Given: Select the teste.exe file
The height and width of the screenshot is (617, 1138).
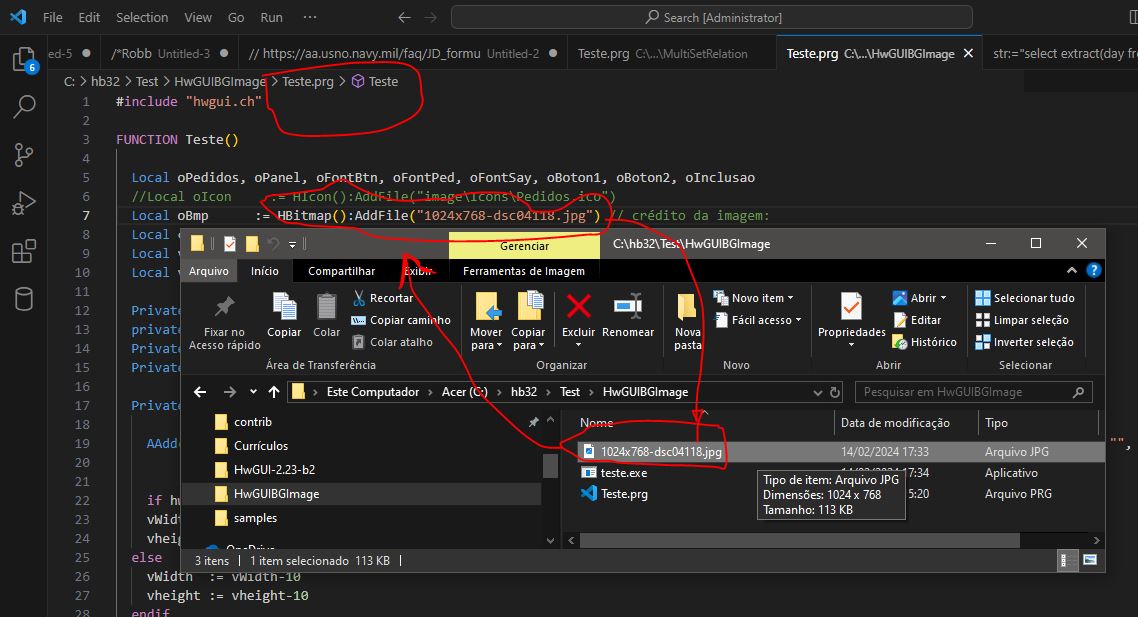Looking at the screenshot, I should (x=623, y=473).
